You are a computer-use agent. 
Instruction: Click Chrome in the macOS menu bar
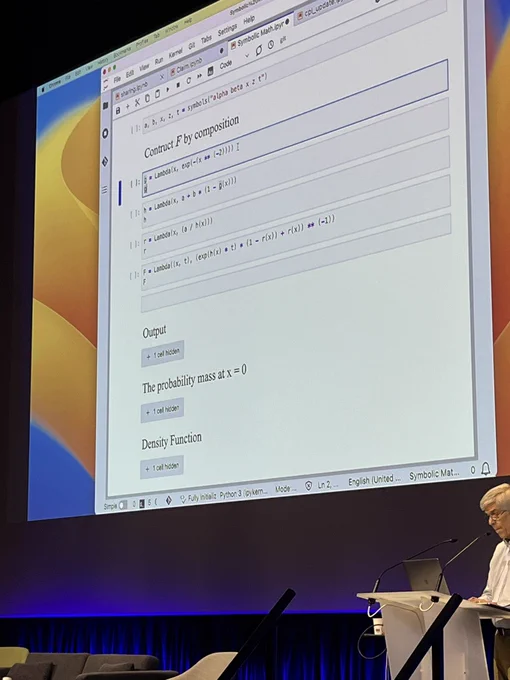click(x=56, y=85)
